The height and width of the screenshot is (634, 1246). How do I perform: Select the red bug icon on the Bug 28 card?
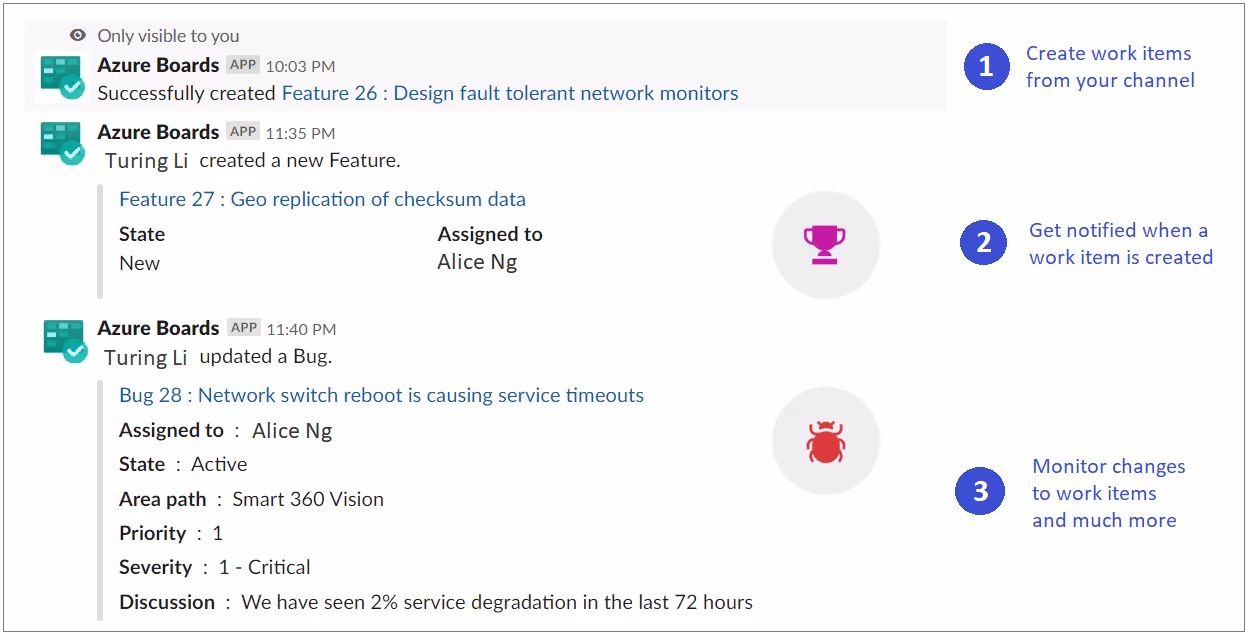click(825, 440)
